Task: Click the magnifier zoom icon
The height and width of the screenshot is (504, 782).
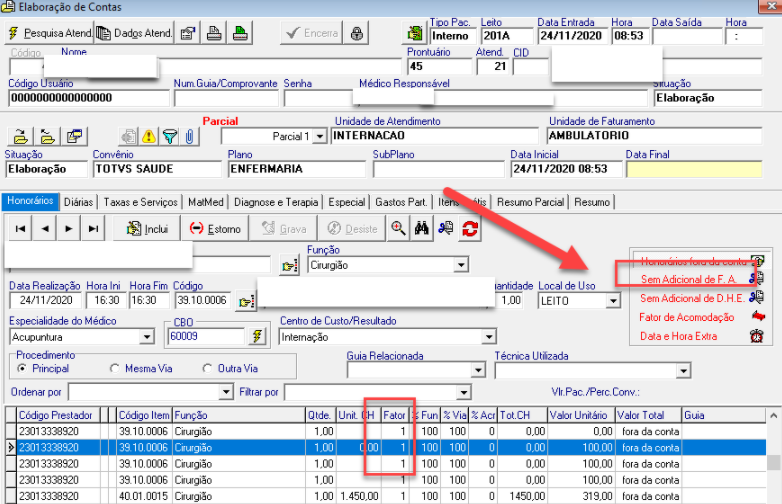Action: tap(397, 229)
